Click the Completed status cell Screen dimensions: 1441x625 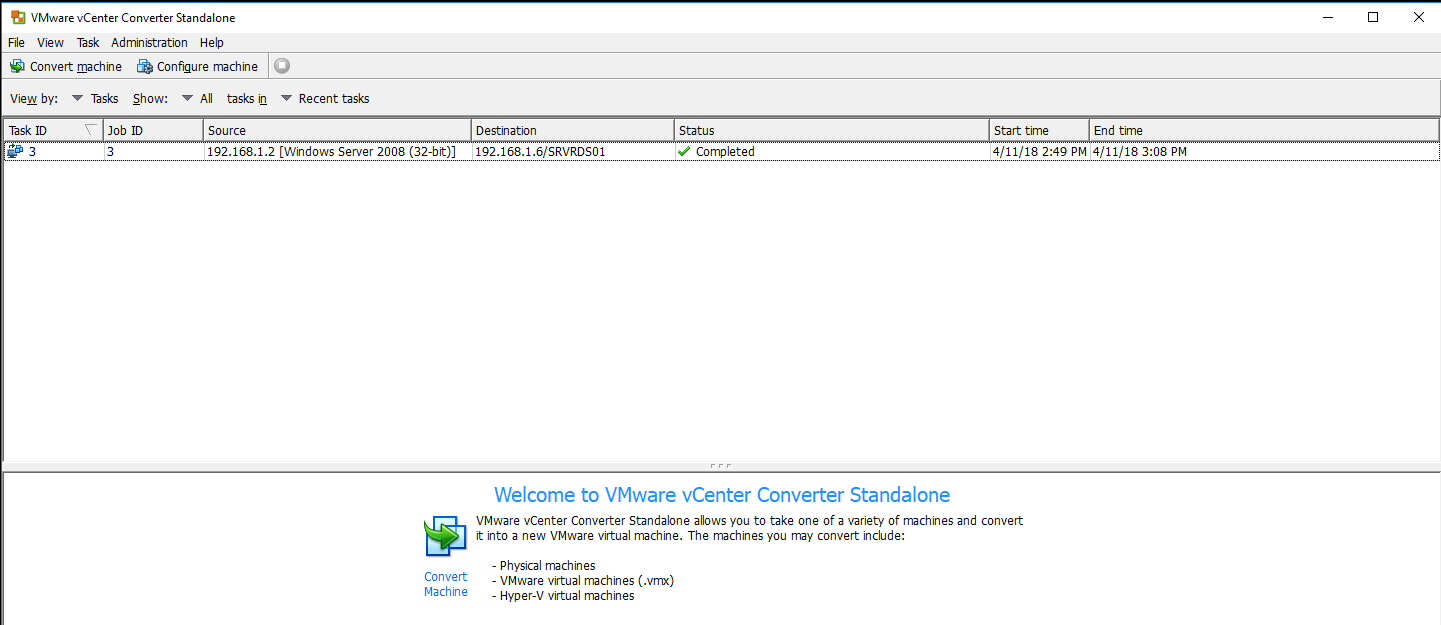[832, 152]
